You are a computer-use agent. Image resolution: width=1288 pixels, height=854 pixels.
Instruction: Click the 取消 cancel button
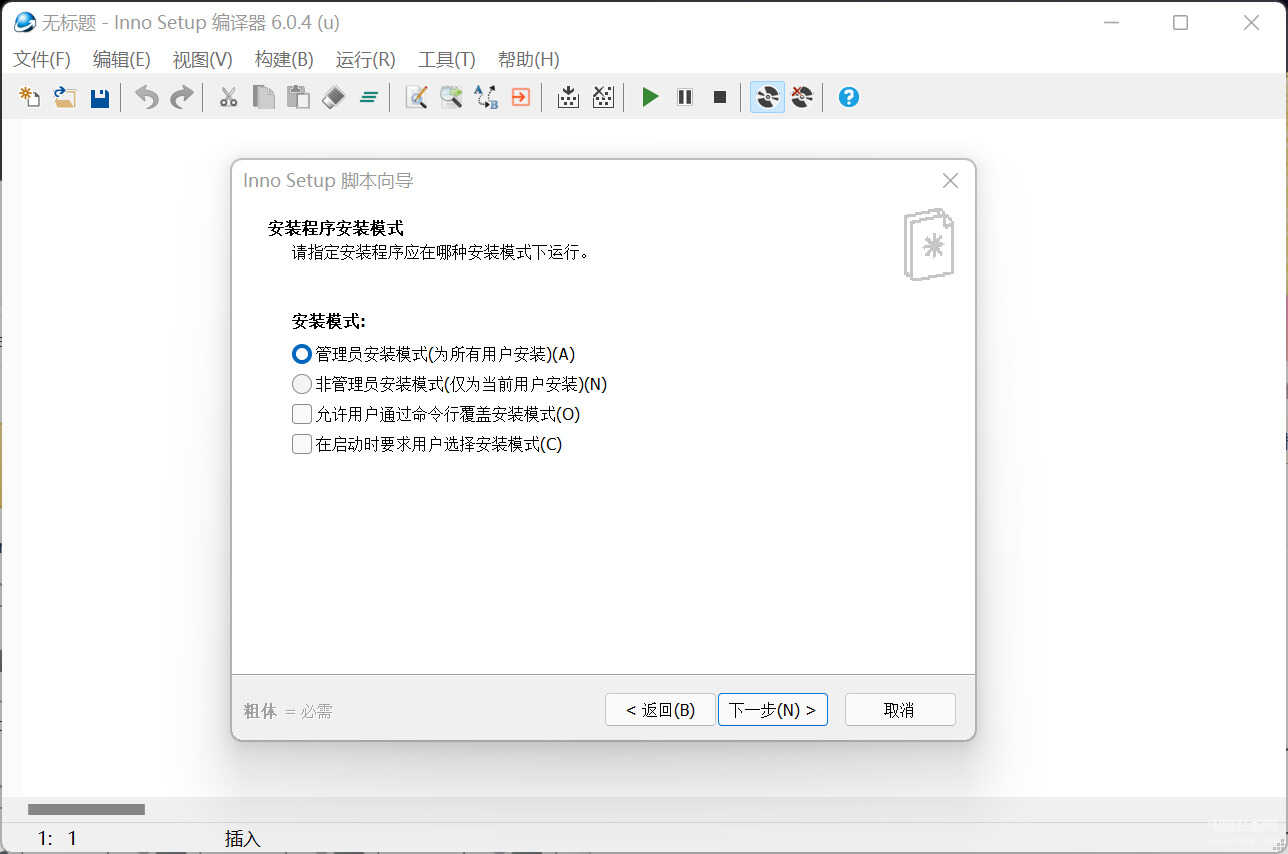[x=900, y=710]
